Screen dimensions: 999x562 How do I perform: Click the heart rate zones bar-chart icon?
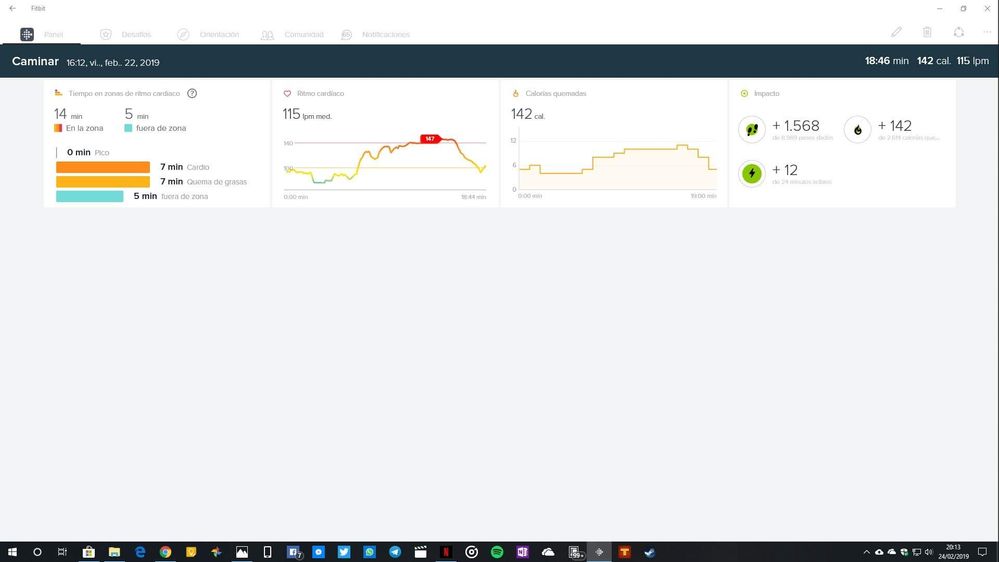coord(58,93)
